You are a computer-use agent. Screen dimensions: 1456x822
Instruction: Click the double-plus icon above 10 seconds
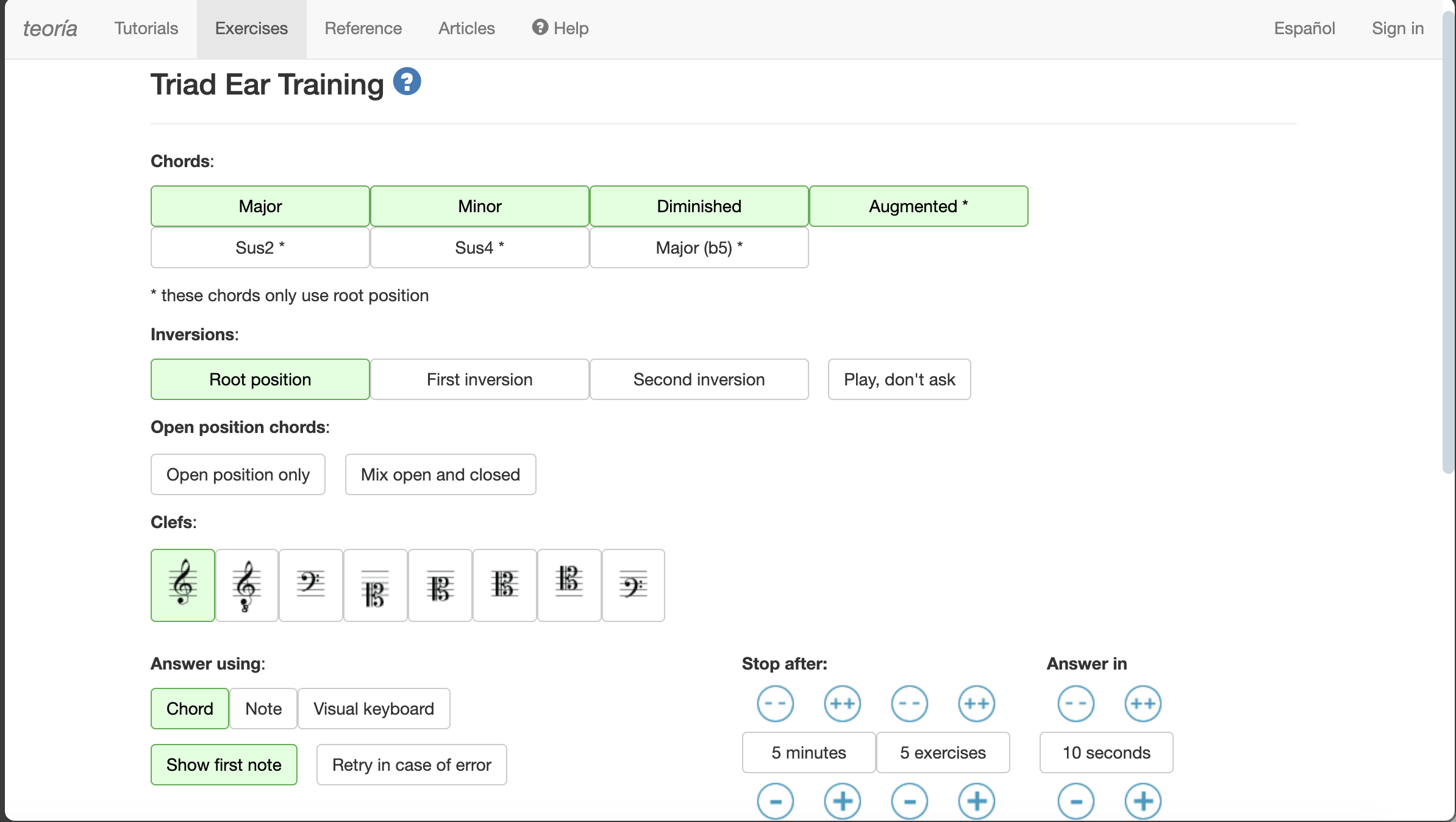1143,703
